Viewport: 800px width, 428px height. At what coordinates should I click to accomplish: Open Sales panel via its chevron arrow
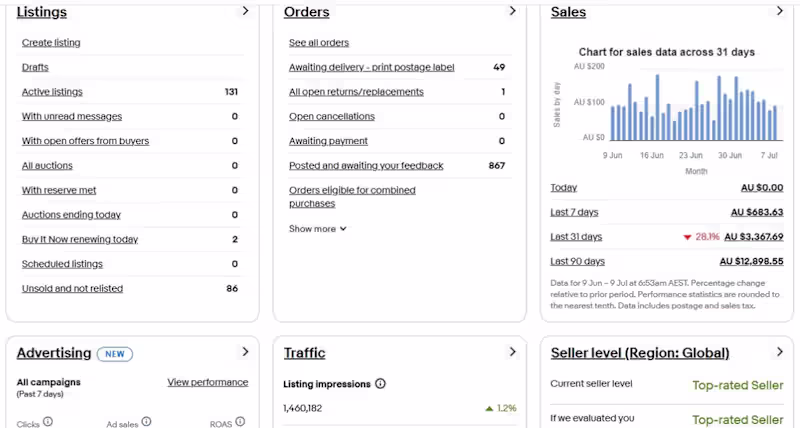click(x=780, y=11)
